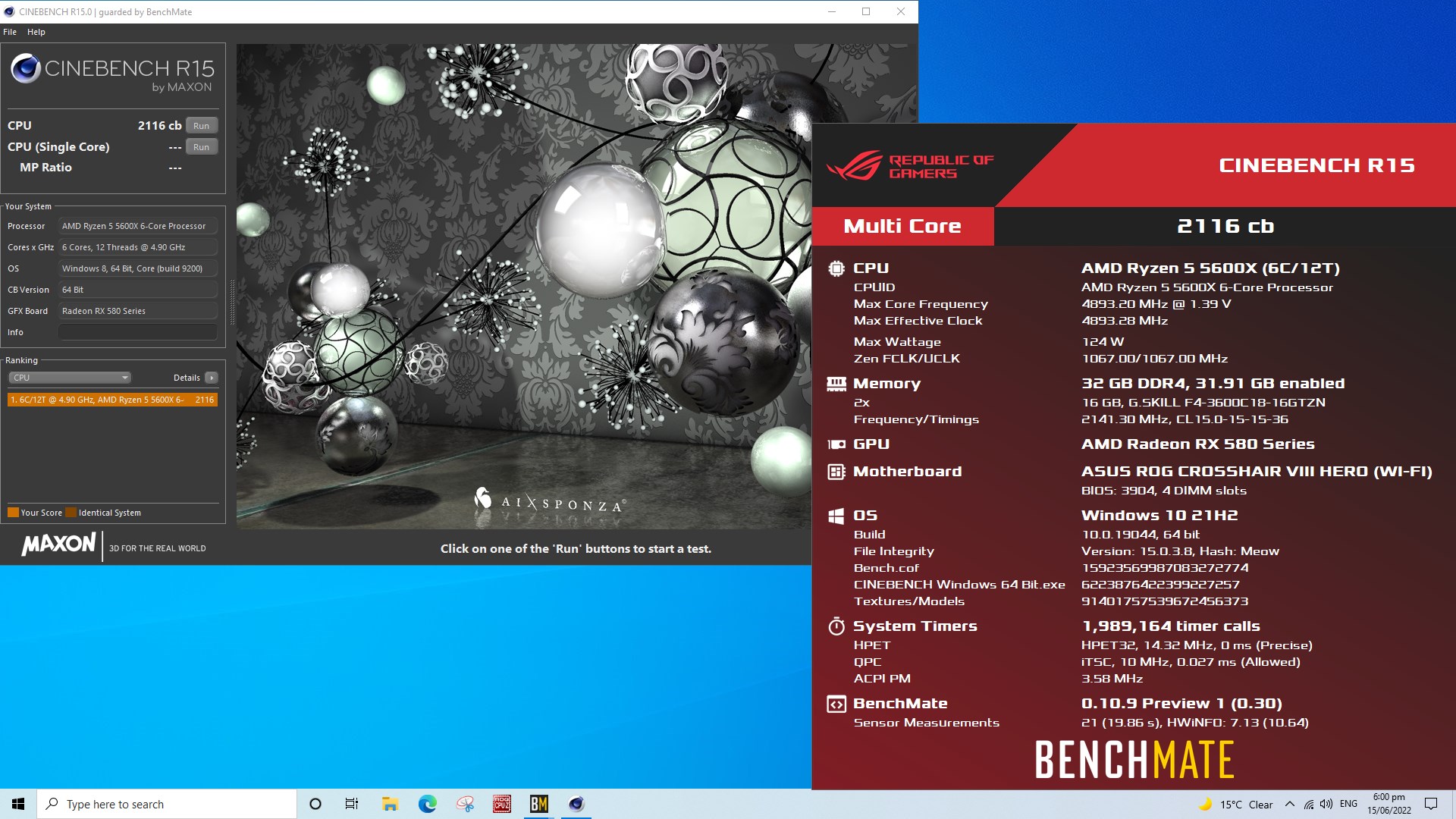Click the BENCHMATE logo at panel bottom
Screen dimensions: 1456x819
coord(1134,760)
